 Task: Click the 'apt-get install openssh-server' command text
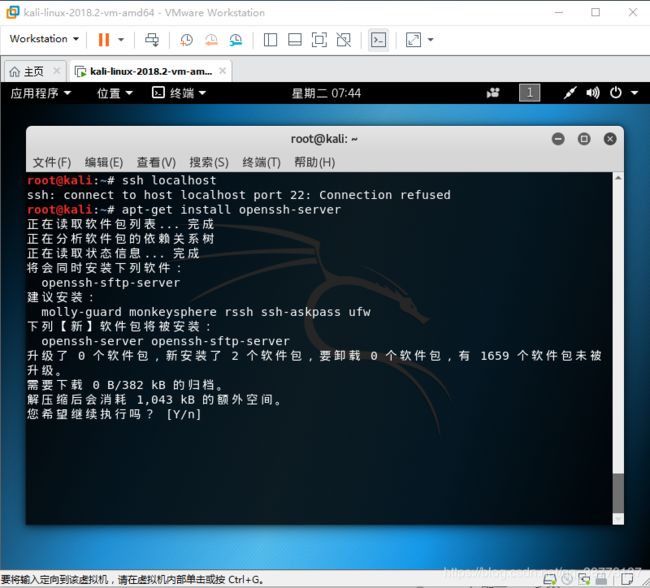click(x=231, y=209)
